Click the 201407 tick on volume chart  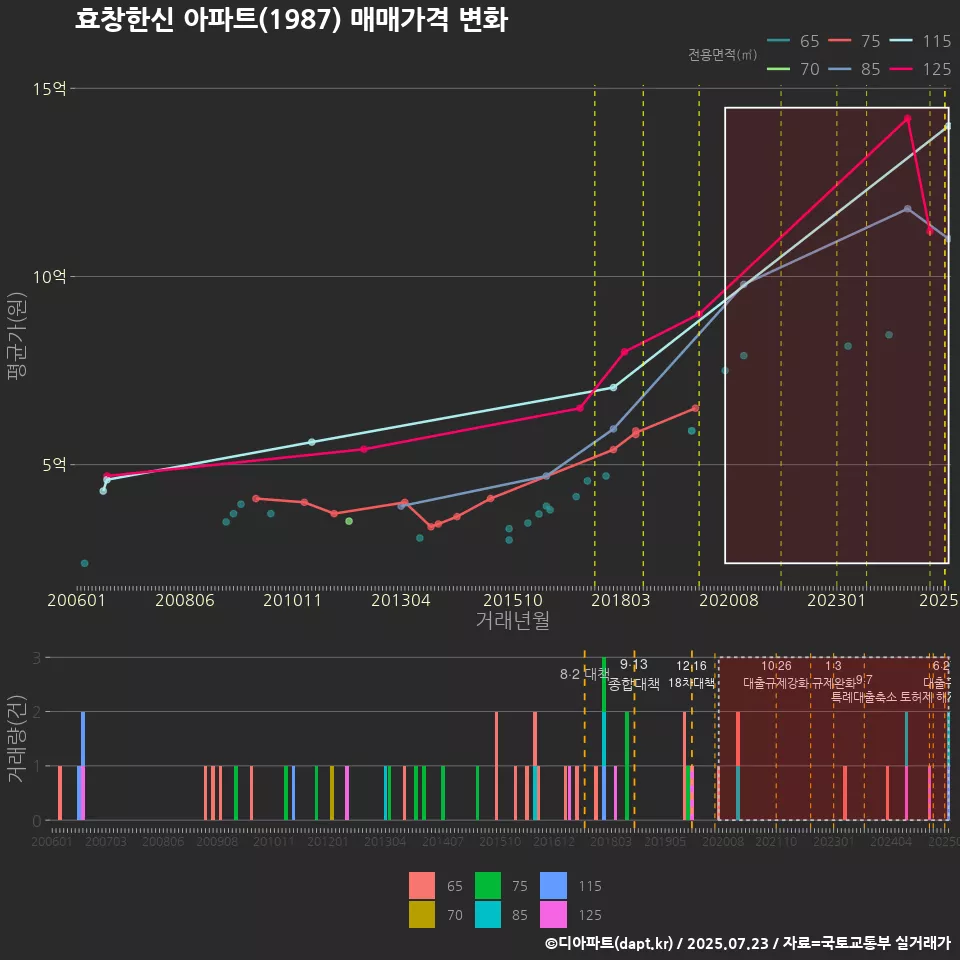click(443, 842)
